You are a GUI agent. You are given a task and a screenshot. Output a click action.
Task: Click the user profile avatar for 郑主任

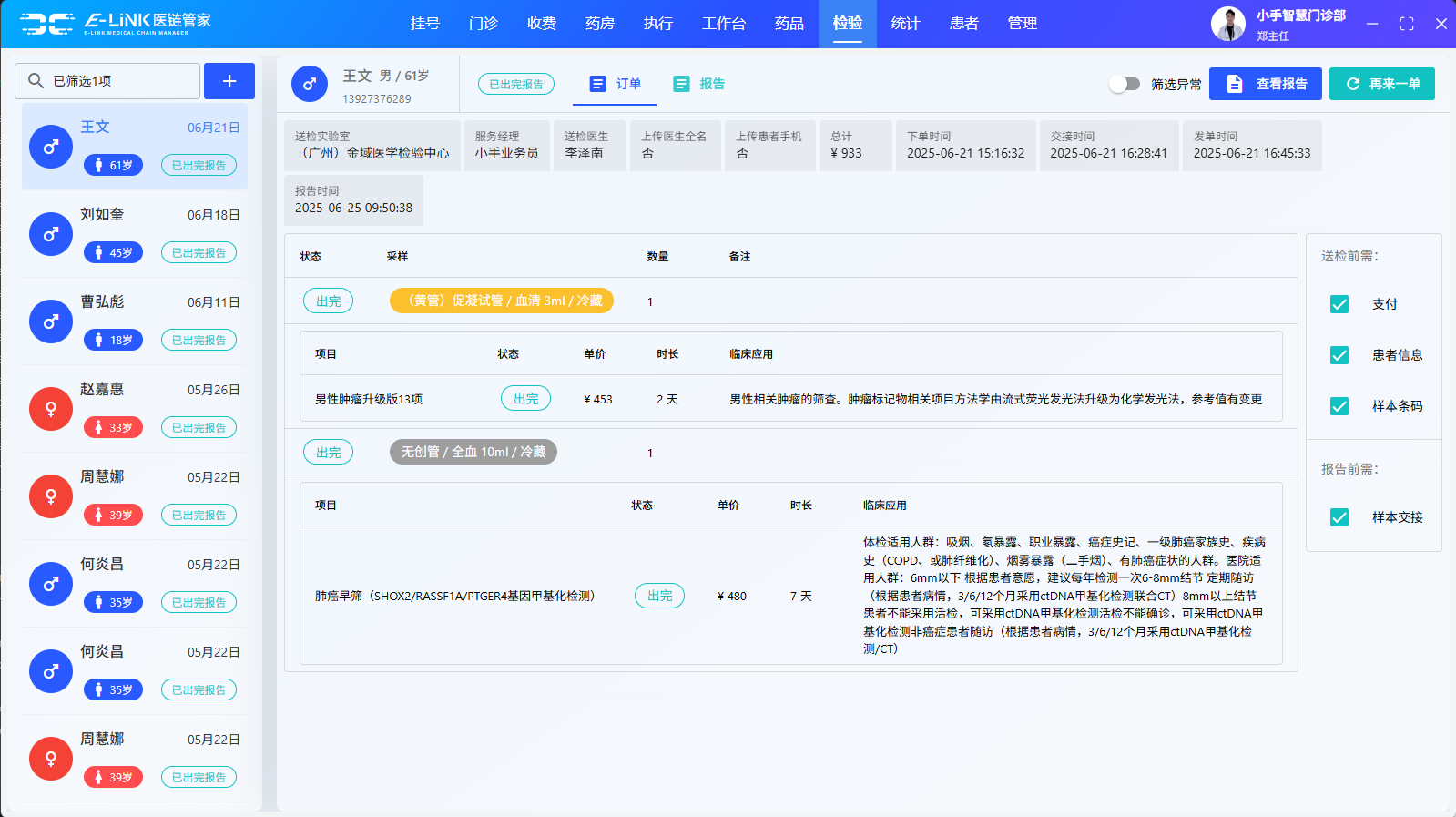point(1227,24)
